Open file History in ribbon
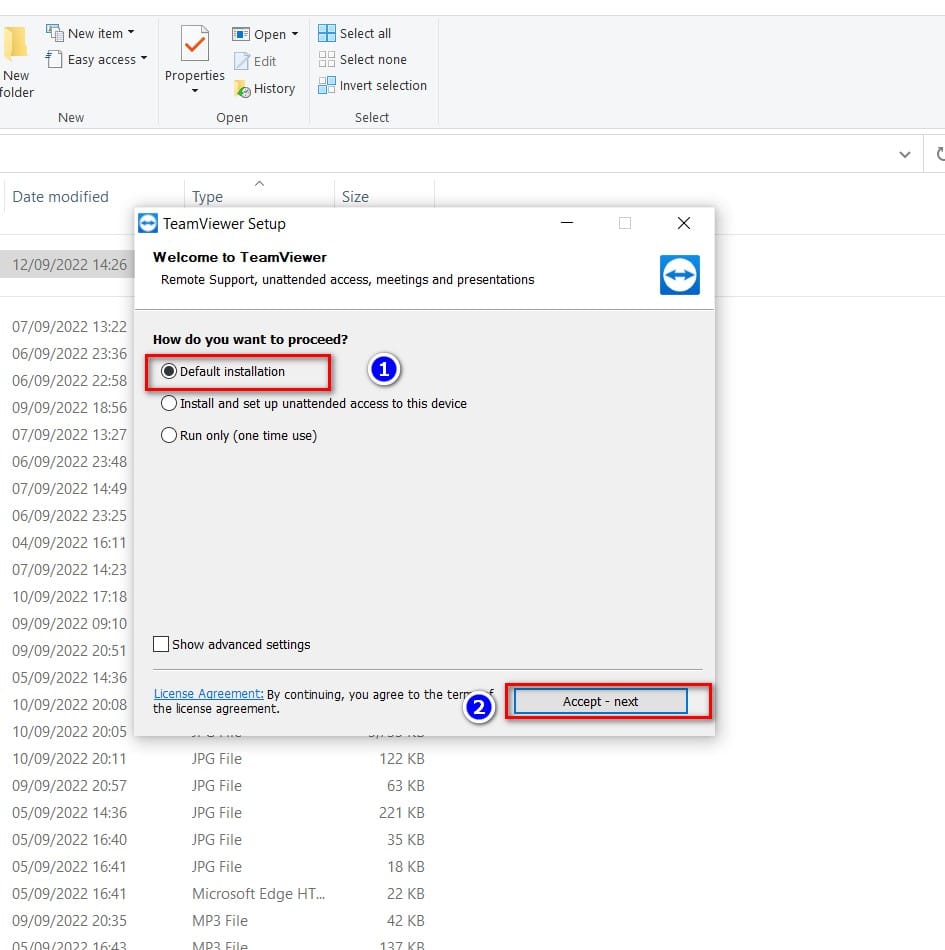945x950 pixels. pyautogui.click(x=265, y=88)
